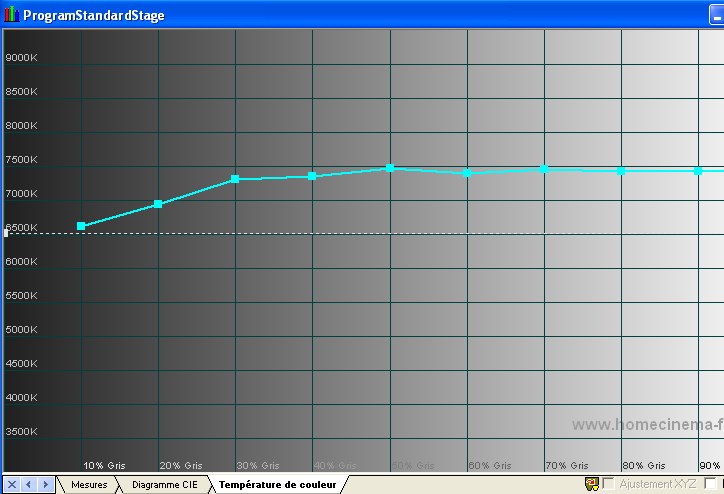Select the 10% Gris data point
Image resolution: width=724 pixels, height=494 pixels.
pos(81,226)
